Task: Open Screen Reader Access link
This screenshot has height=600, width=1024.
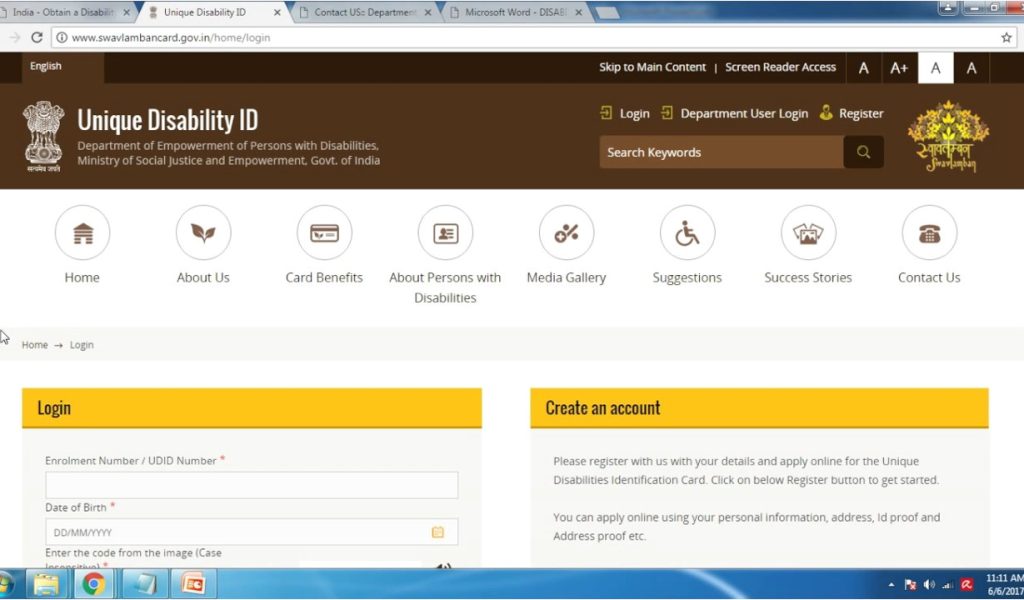Action: pyautogui.click(x=780, y=67)
